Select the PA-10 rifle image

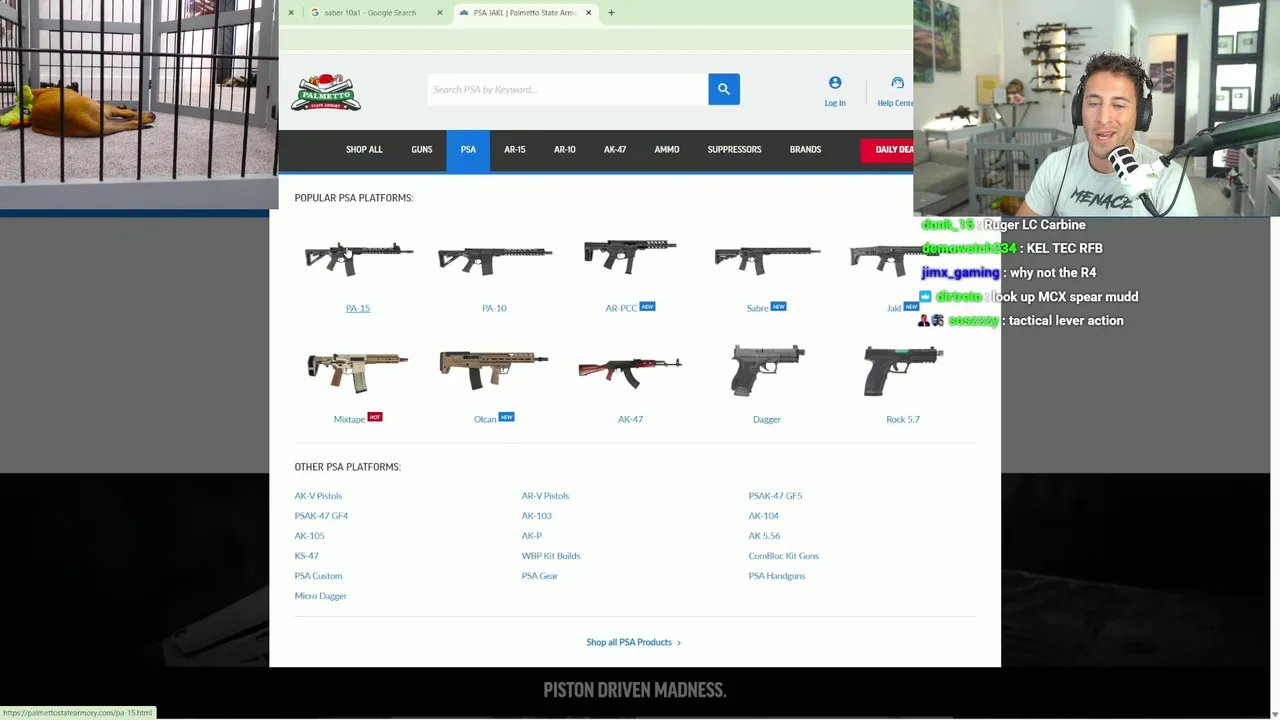tap(494, 259)
